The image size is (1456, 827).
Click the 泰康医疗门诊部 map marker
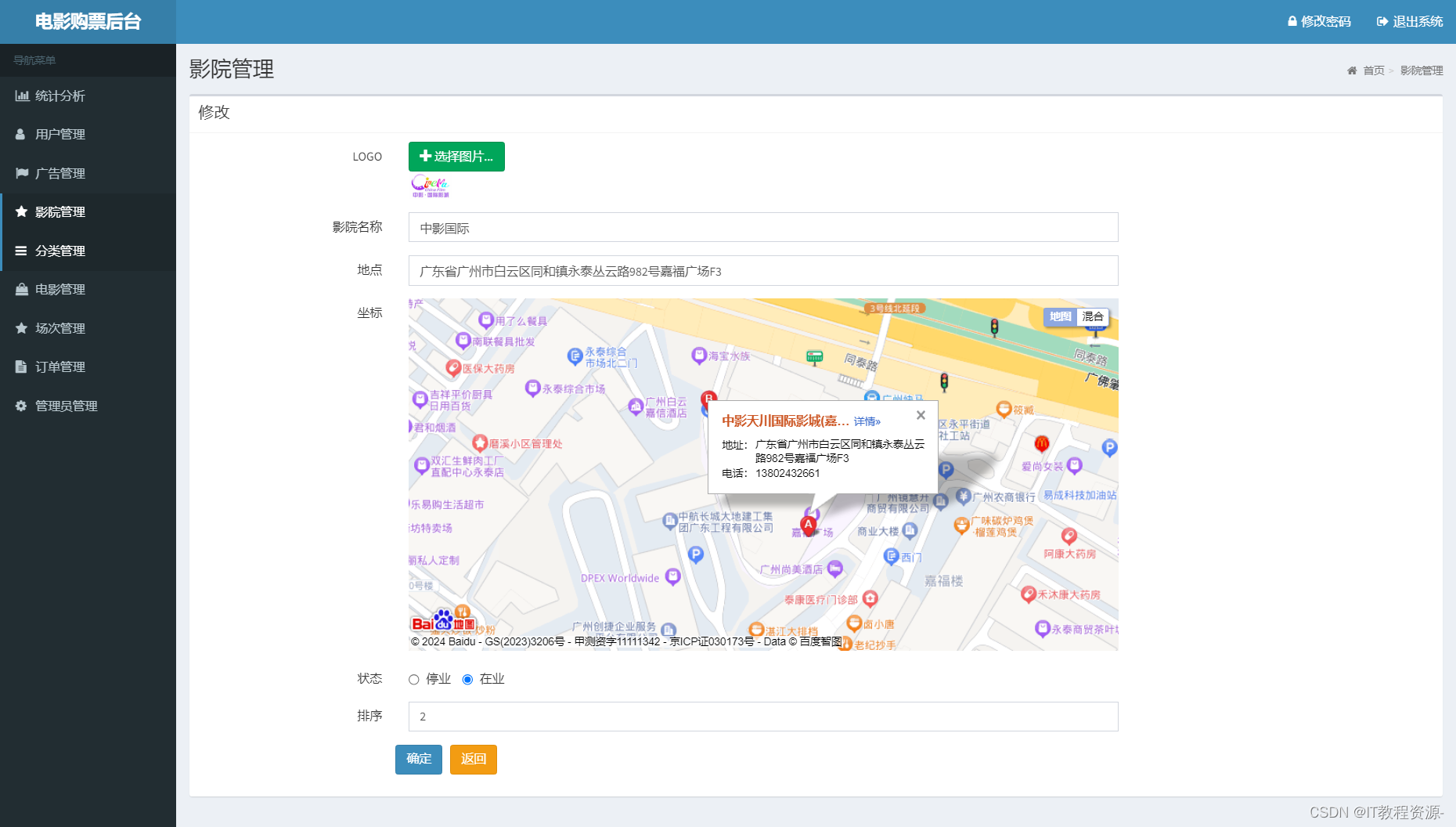870,598
